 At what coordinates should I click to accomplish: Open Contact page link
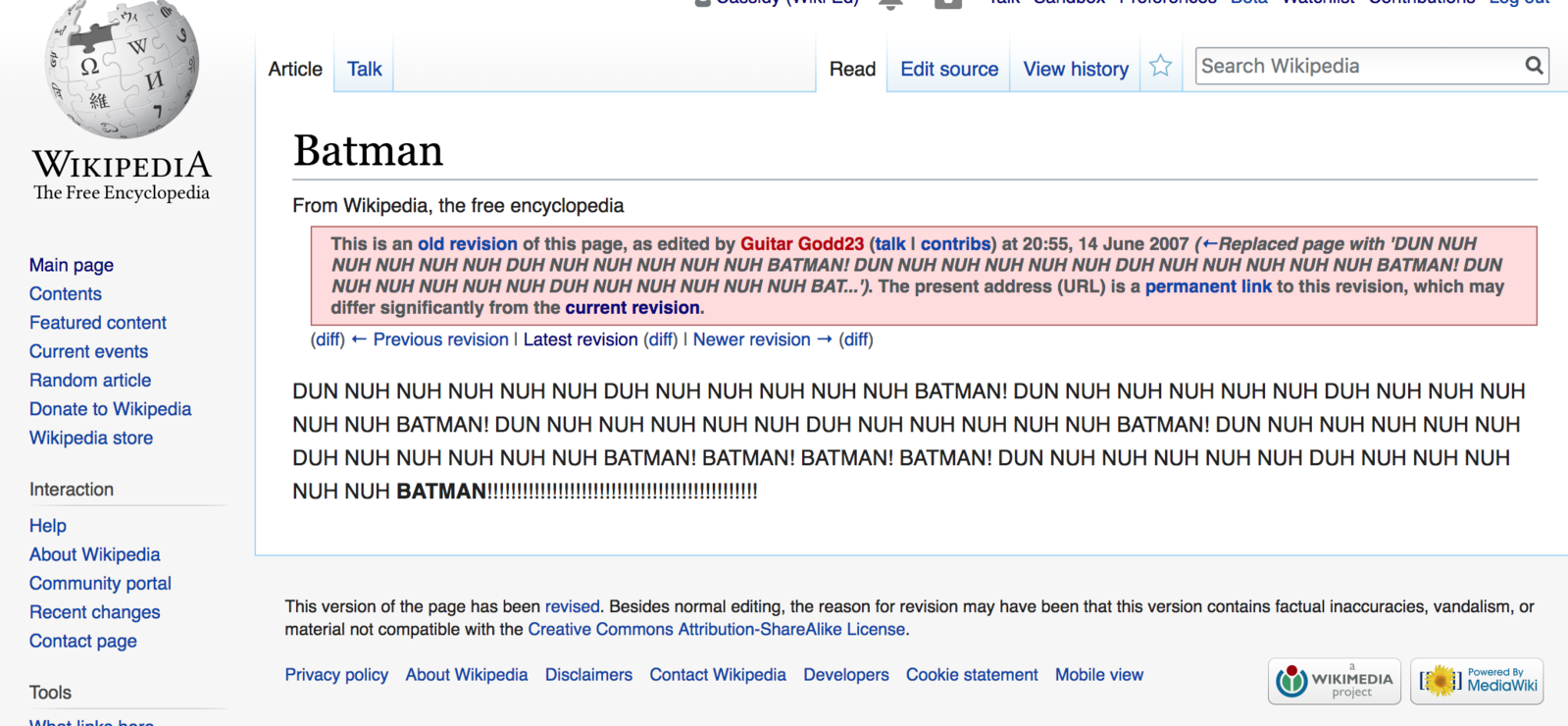coord(83,641)
